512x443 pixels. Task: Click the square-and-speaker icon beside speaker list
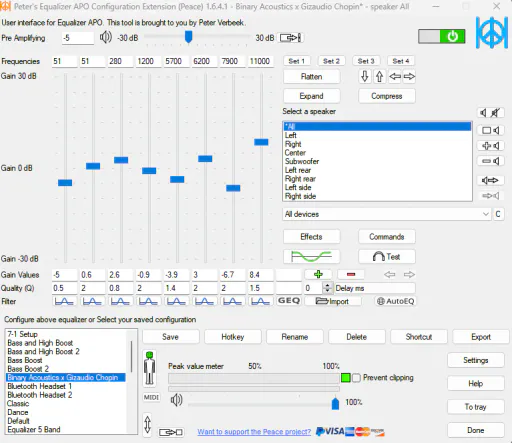(491, 130)
